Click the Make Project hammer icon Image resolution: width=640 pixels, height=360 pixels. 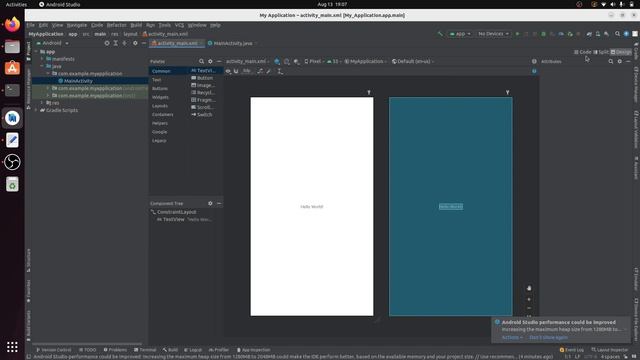[440, 34]
